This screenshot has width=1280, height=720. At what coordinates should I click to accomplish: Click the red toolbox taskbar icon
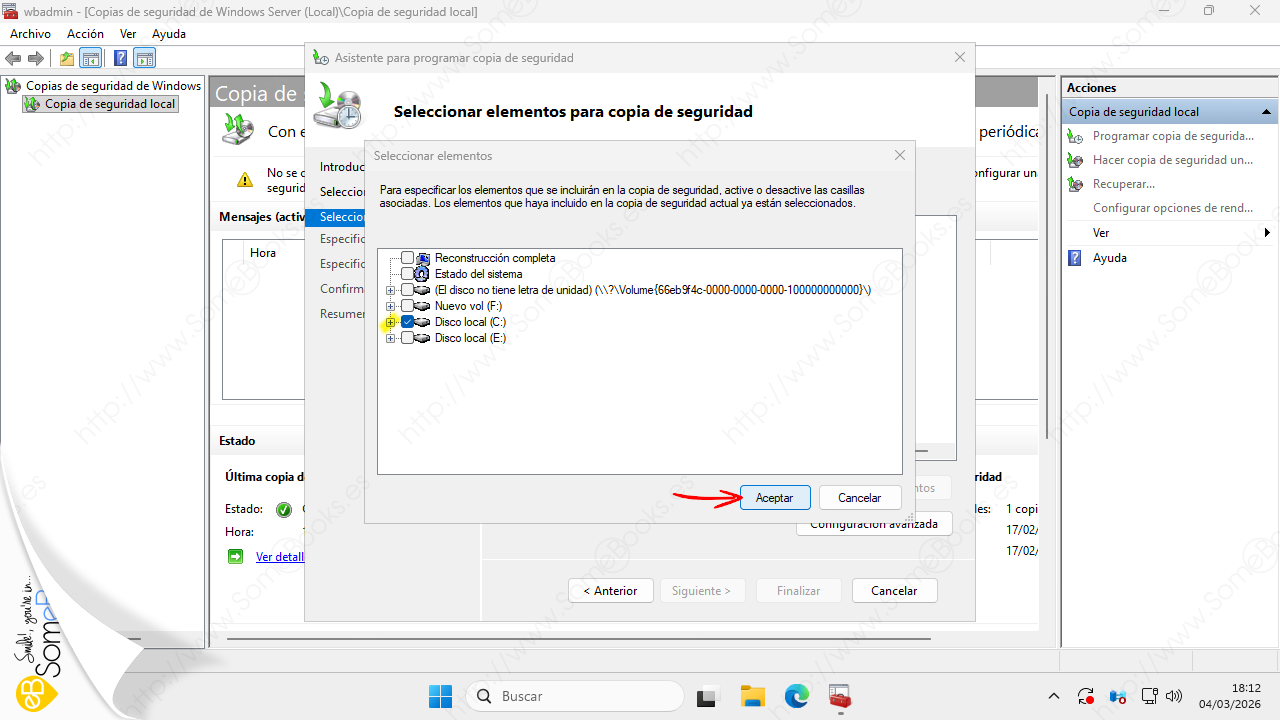(839, 696)
